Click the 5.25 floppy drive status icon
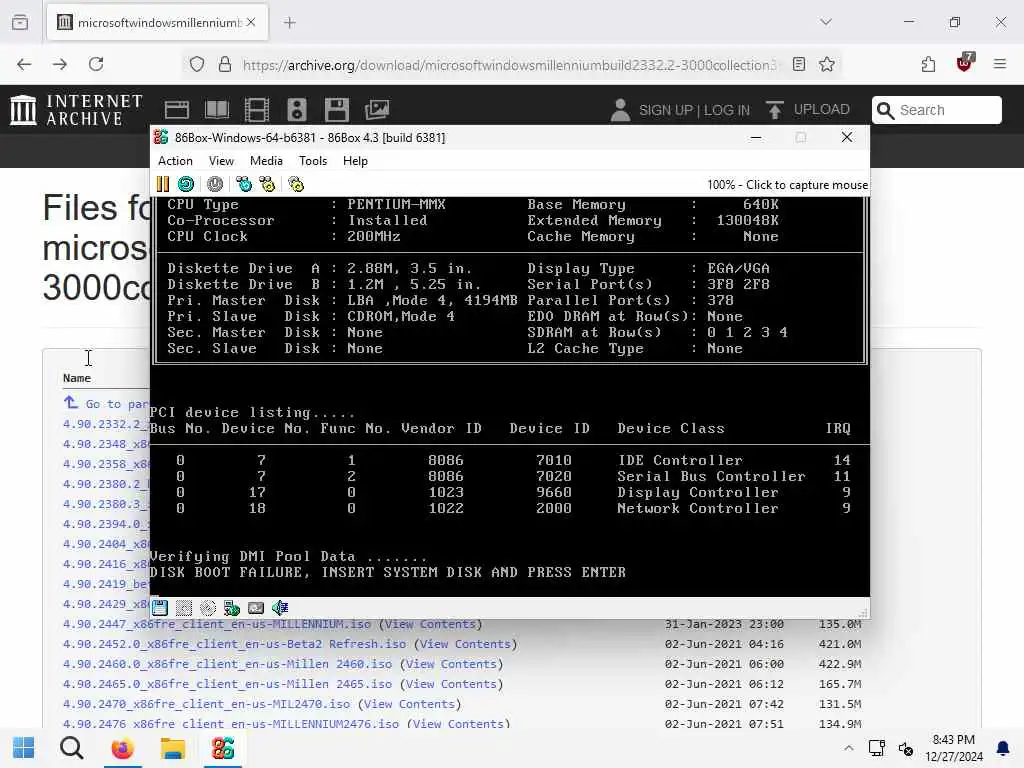This screenshot has width=1024, height=768. [184, 608]
